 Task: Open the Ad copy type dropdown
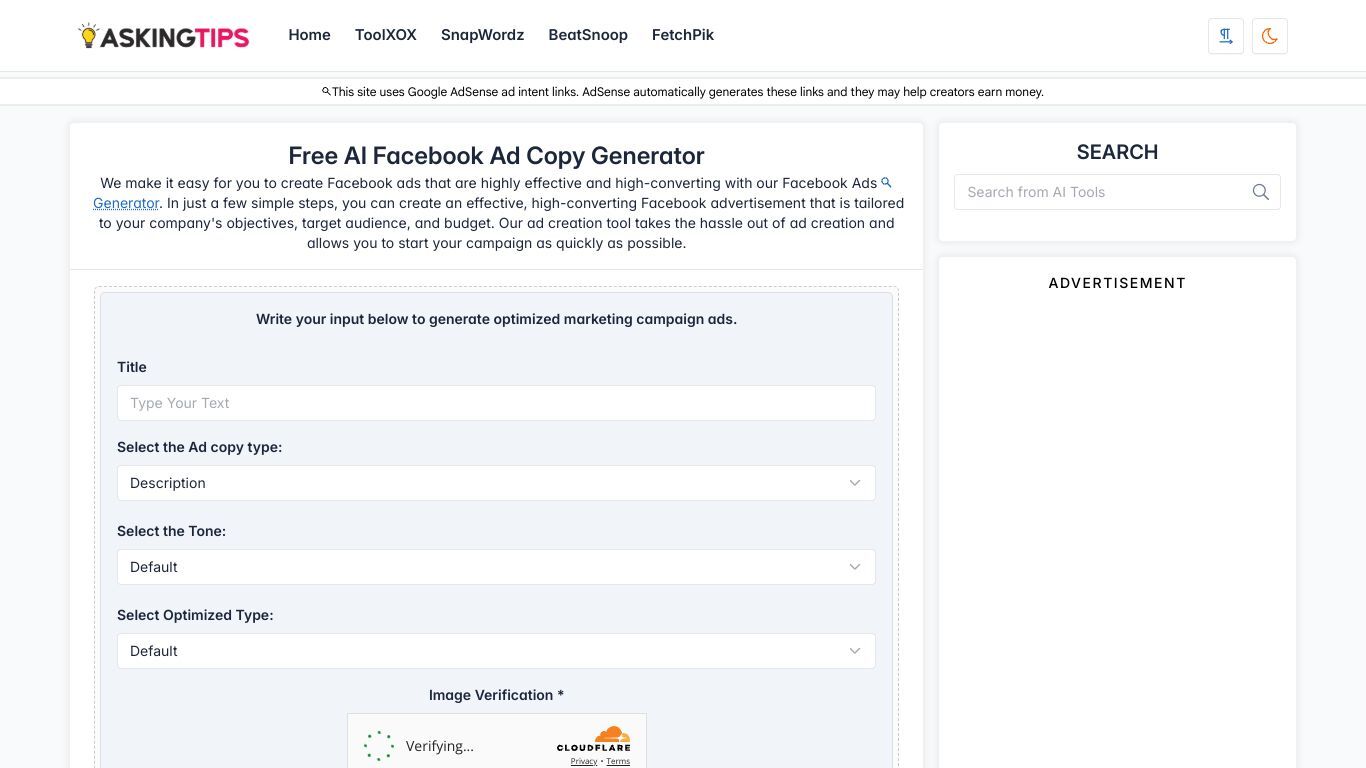[x=496, y=483]
